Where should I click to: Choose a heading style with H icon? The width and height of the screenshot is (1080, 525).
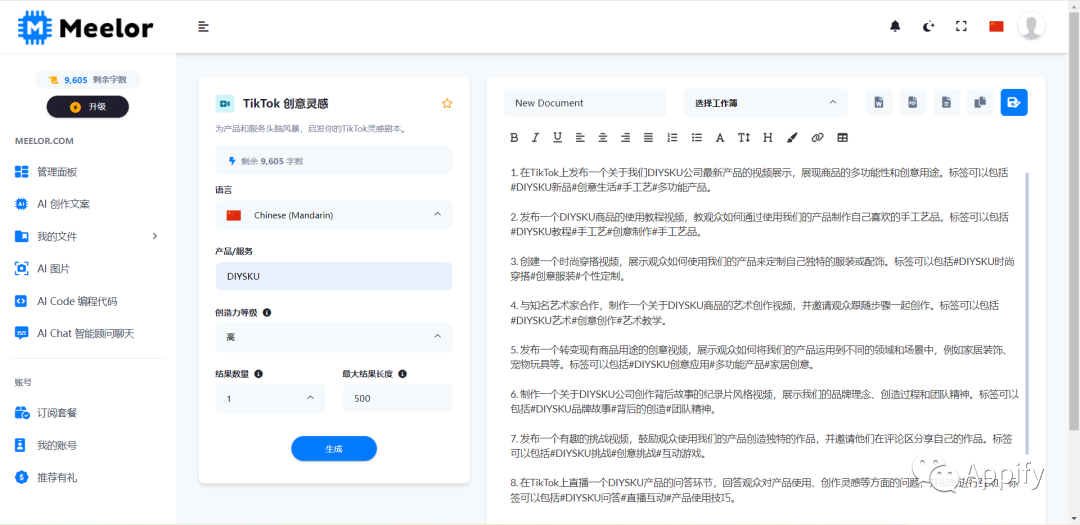(767, 138)
